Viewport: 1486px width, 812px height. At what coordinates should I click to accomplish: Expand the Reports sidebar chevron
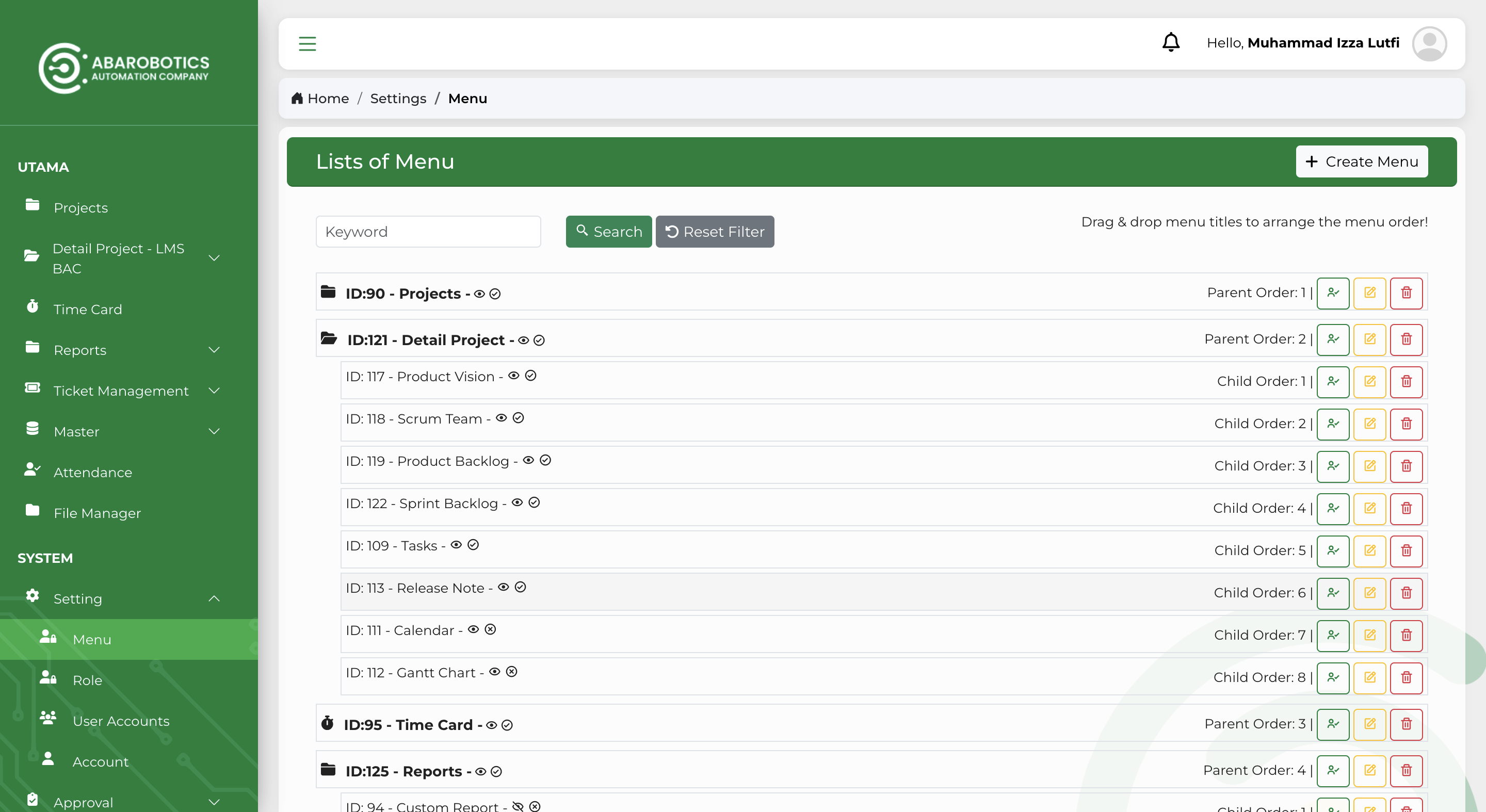point(214,350)
